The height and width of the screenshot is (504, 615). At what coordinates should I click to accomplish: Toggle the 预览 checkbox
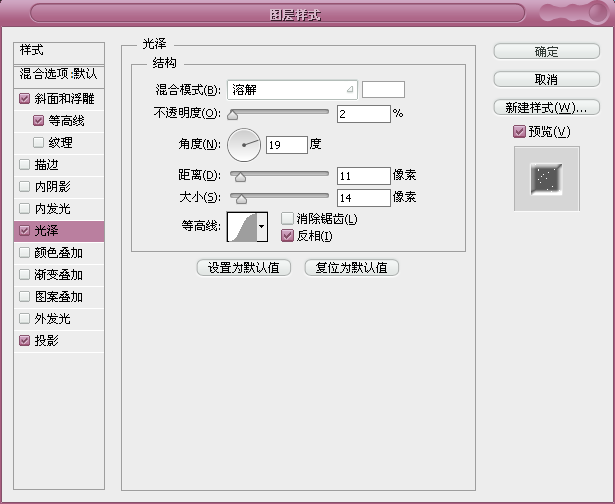click(x=519, y=131)
